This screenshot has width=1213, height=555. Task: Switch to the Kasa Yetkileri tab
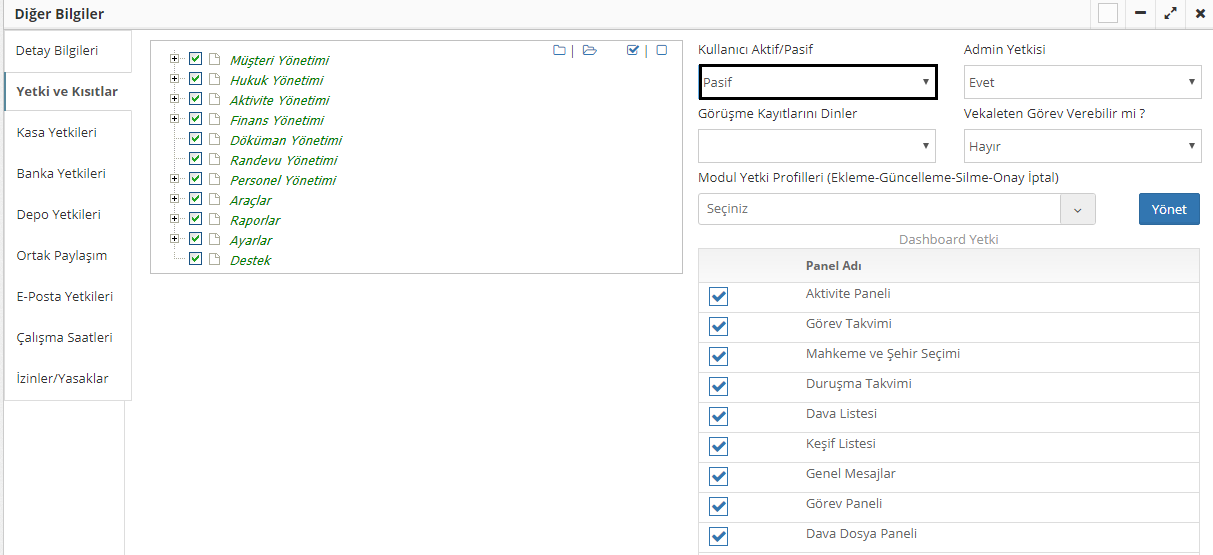[x=57, y=132]
